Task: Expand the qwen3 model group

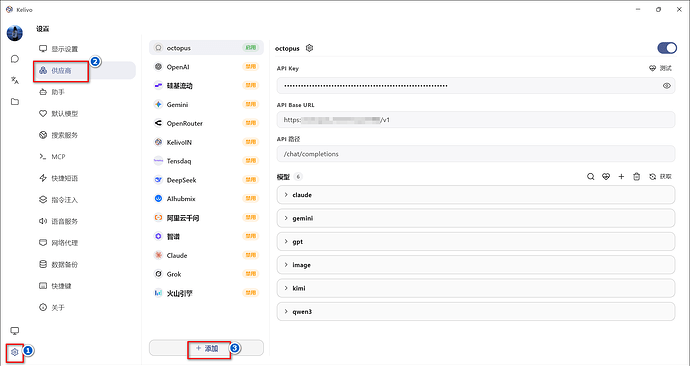Action: tap(476, 311)
